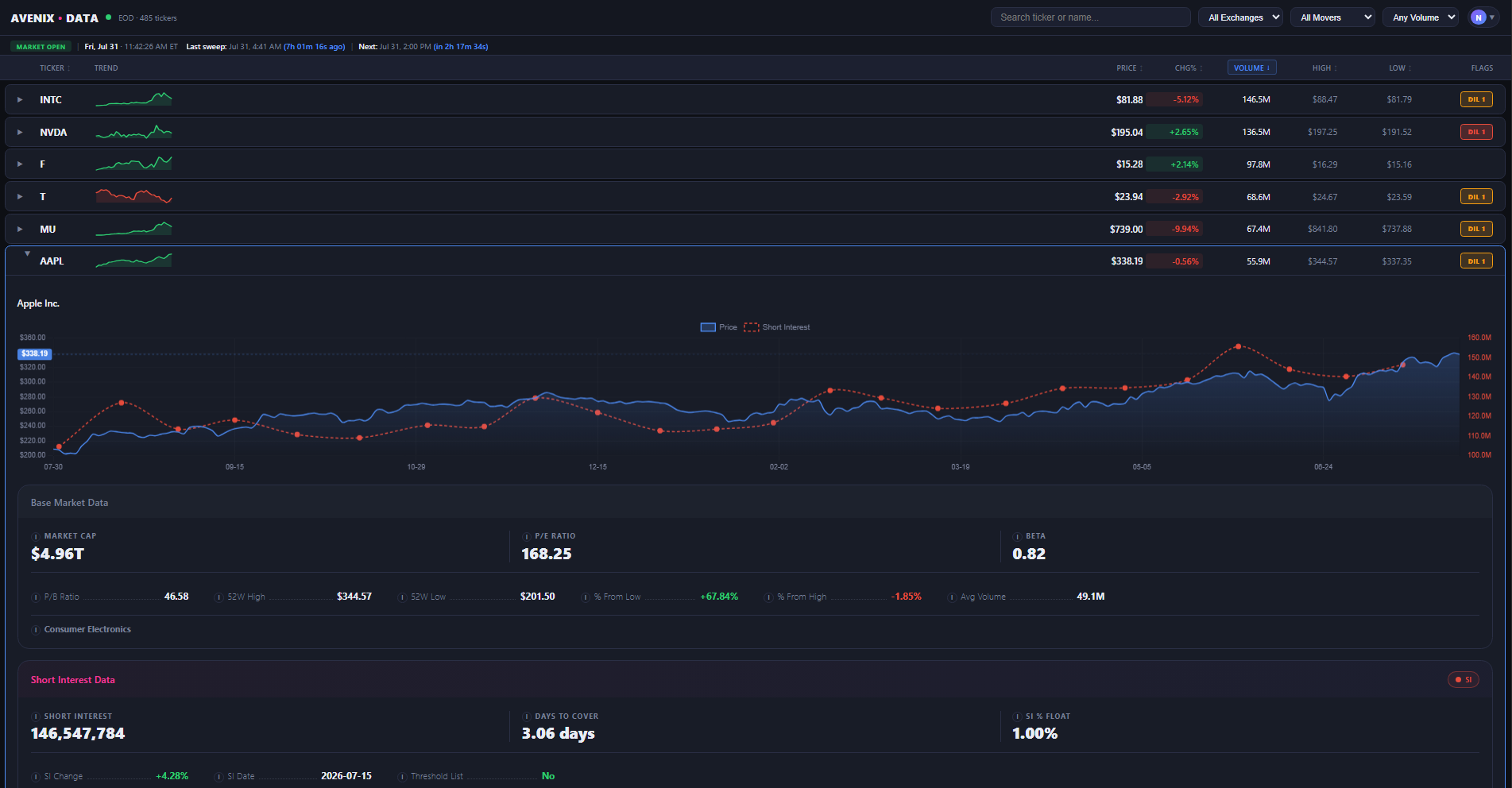The height and width of the screenshot is (788, 1512).
Task: Click the info icon beside Short Interest metric
Action: [36, 717]
